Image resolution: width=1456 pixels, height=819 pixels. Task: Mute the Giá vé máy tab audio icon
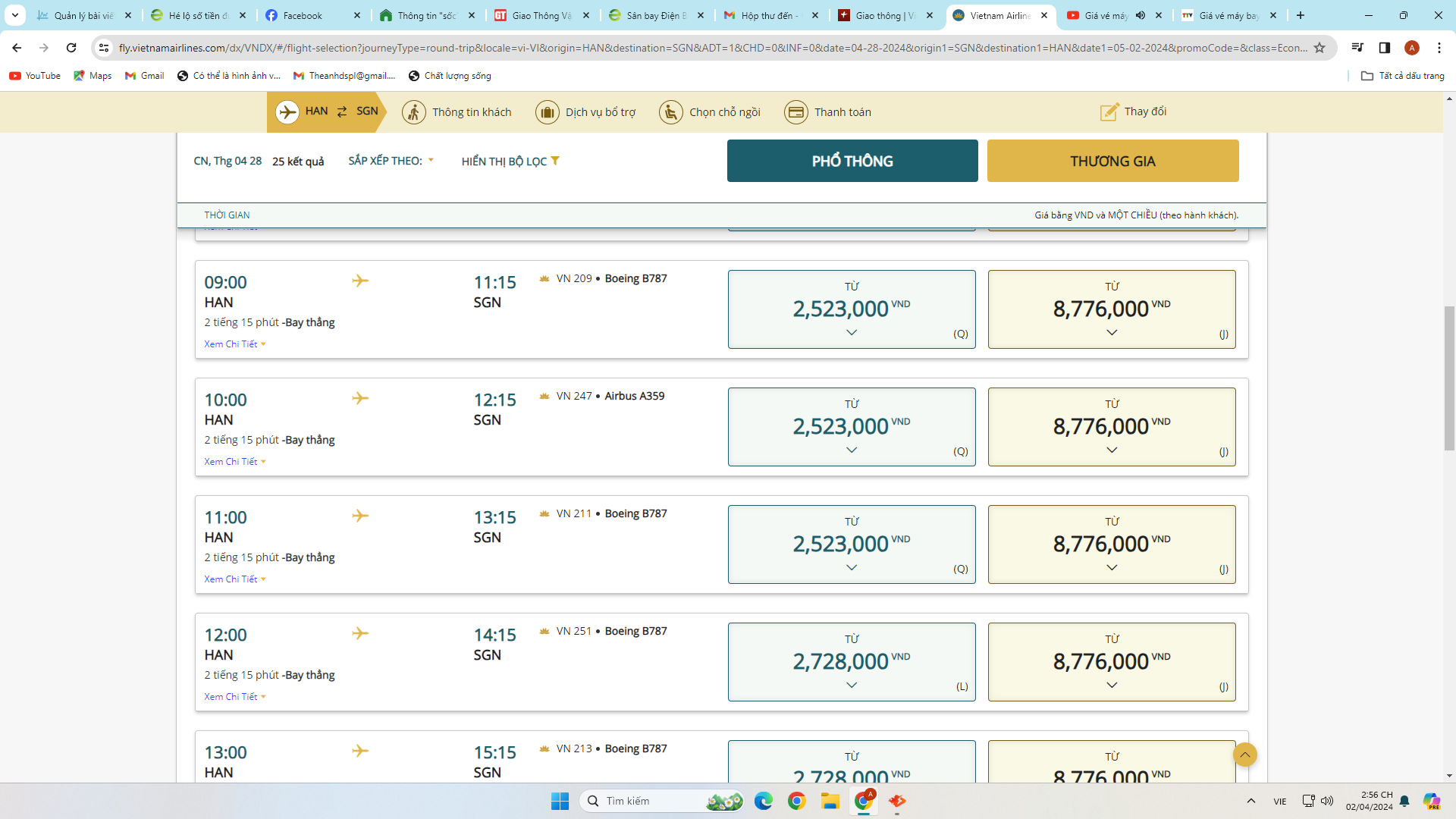(x=1141, y=15)
